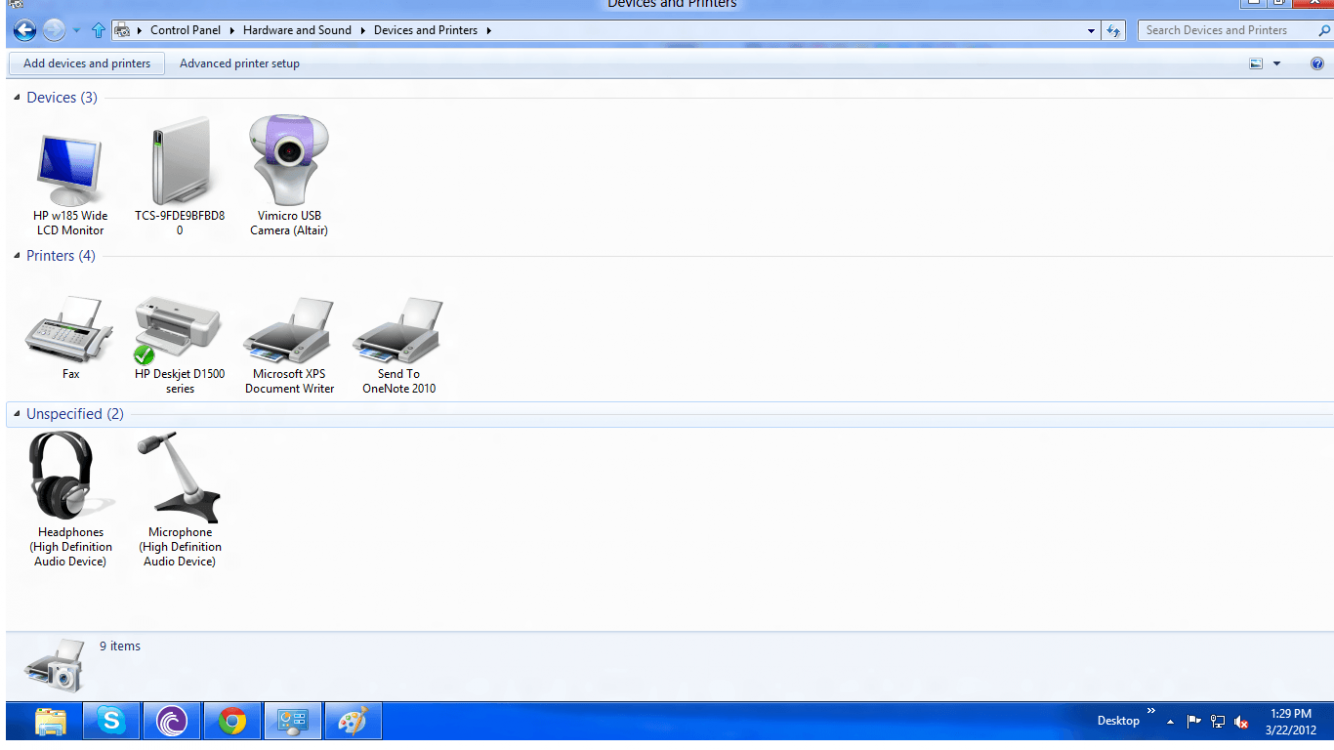Click the Add devices and printers button

pyautogui.click(x=87, y=63)
